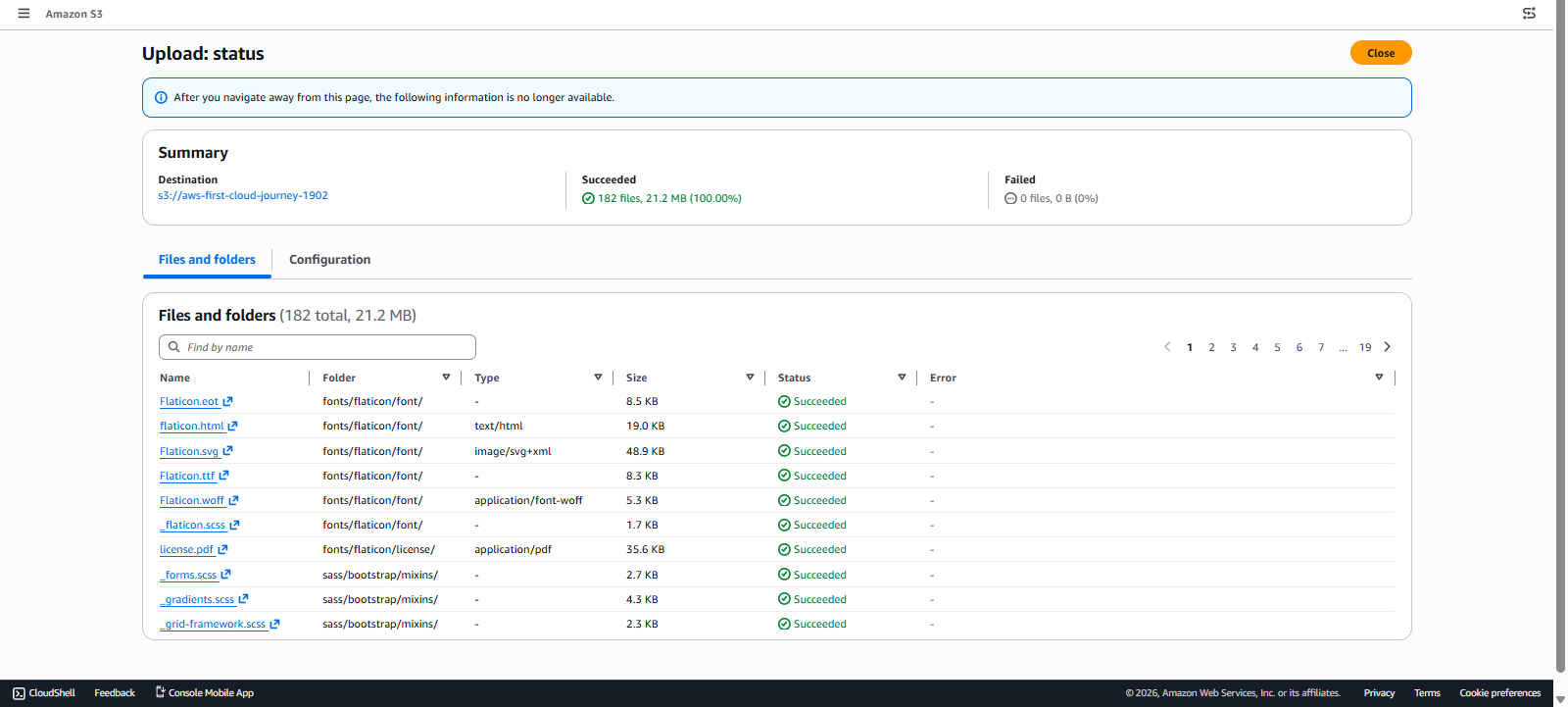This screenshot has width=1568, height=707.
Task: Sort by the Status column arrow
Action: pyautogui.click(x=902, y=378)
